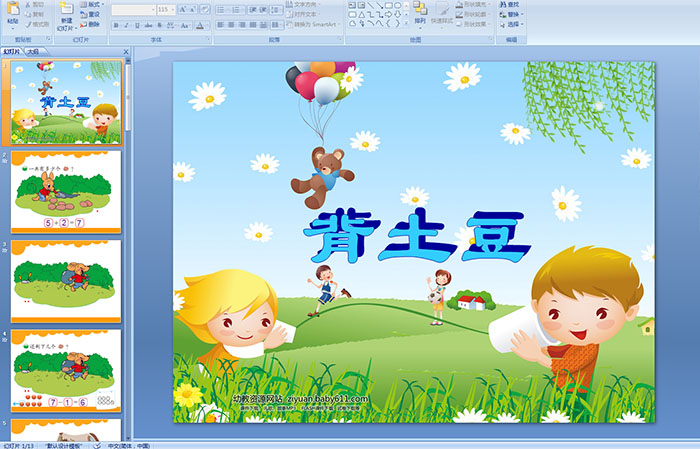Select the Format Painter (格式刷) tool
700x449 pixels.
pyautogui.click(x=37, y=24)
